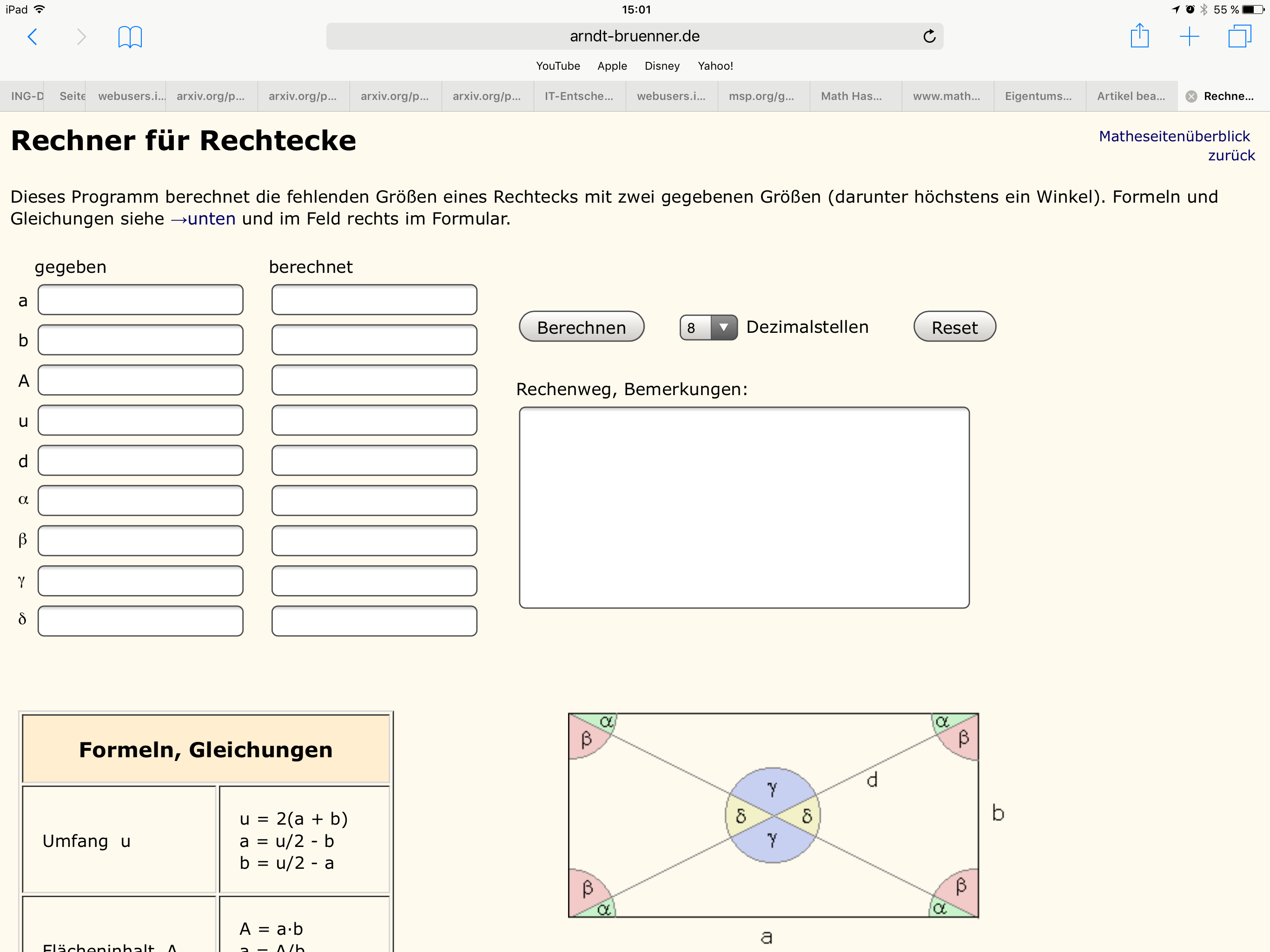Viewport: 1270px width, 952px height.
Task: Open the bookmarks book icon
Action: [130, 37]
